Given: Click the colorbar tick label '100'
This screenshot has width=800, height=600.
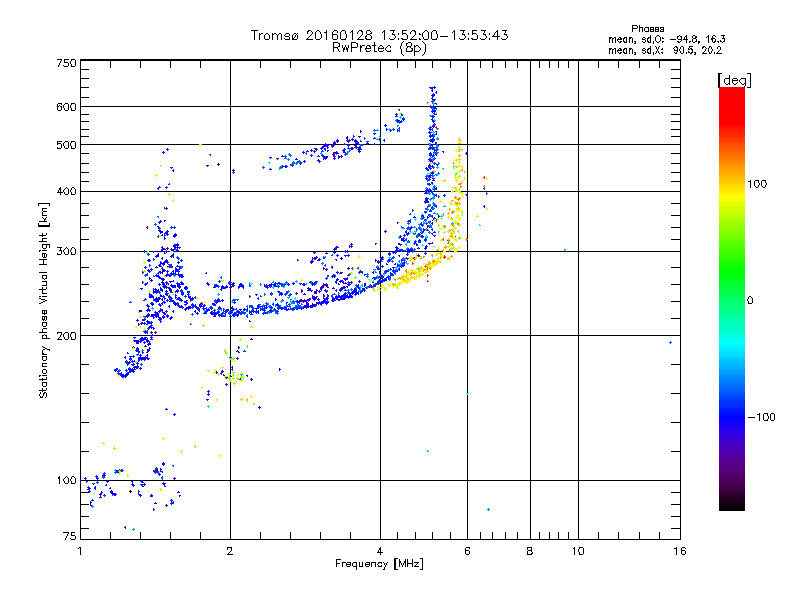Looking at the screenshot, I should [x=757, y=184].
